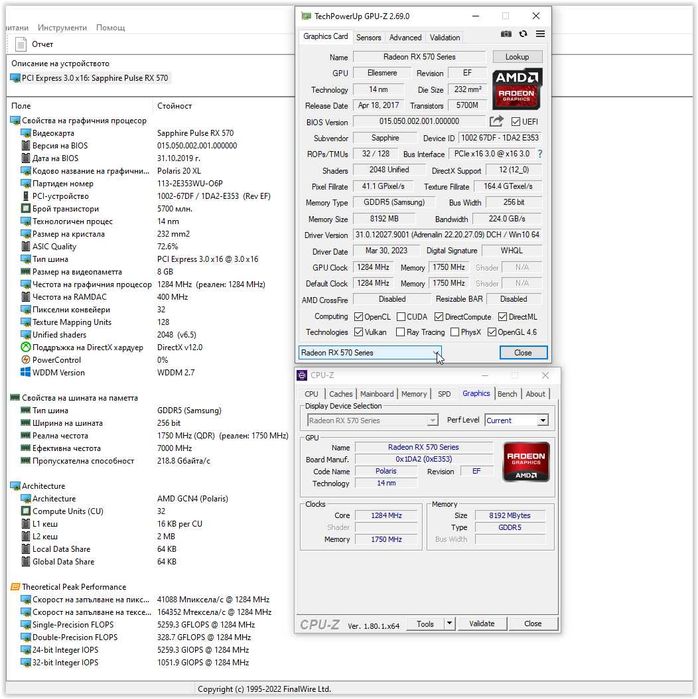This screenshot has width=698, height=699.
Task: Click the GPU-Z title bar app icon
Action: (x=306, y=16)
